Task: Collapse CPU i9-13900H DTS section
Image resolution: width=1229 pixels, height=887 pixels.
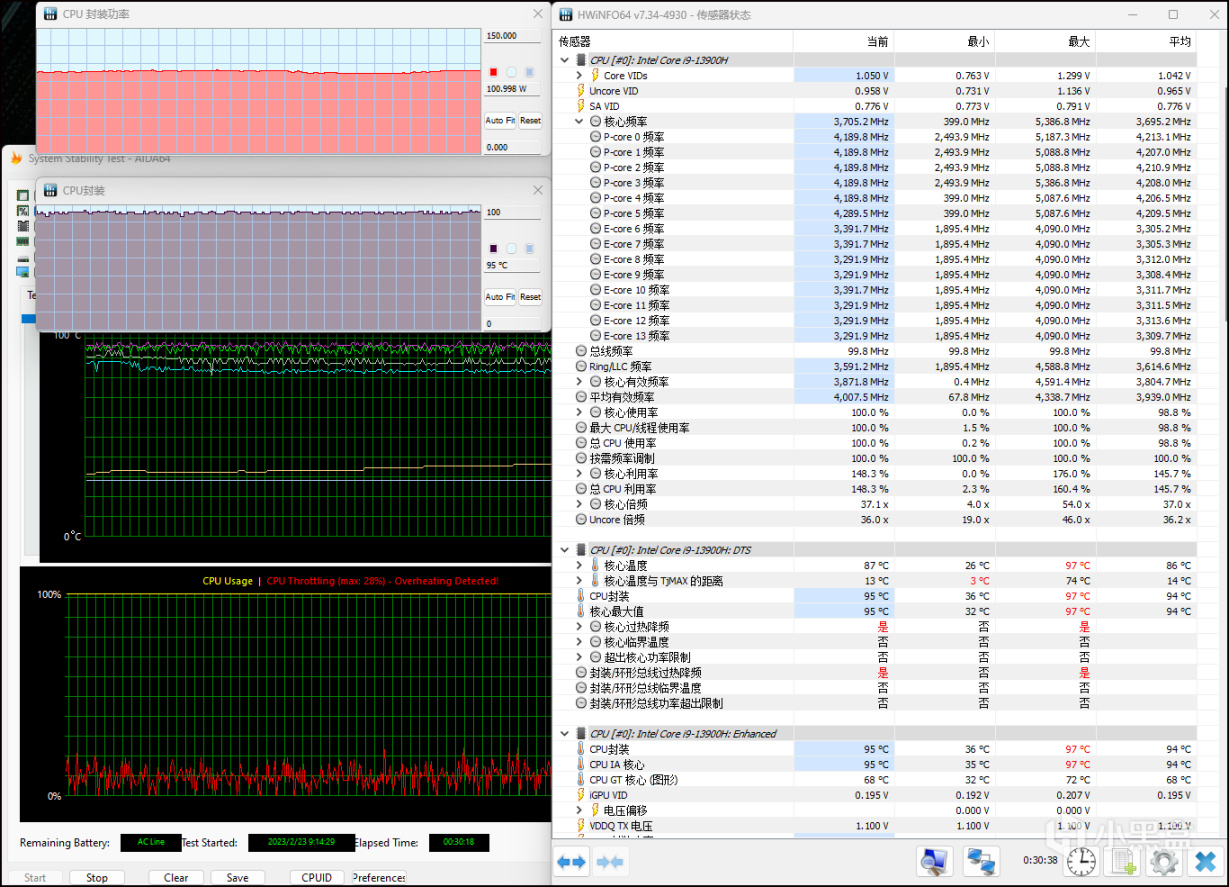Action: coord(565,549)
